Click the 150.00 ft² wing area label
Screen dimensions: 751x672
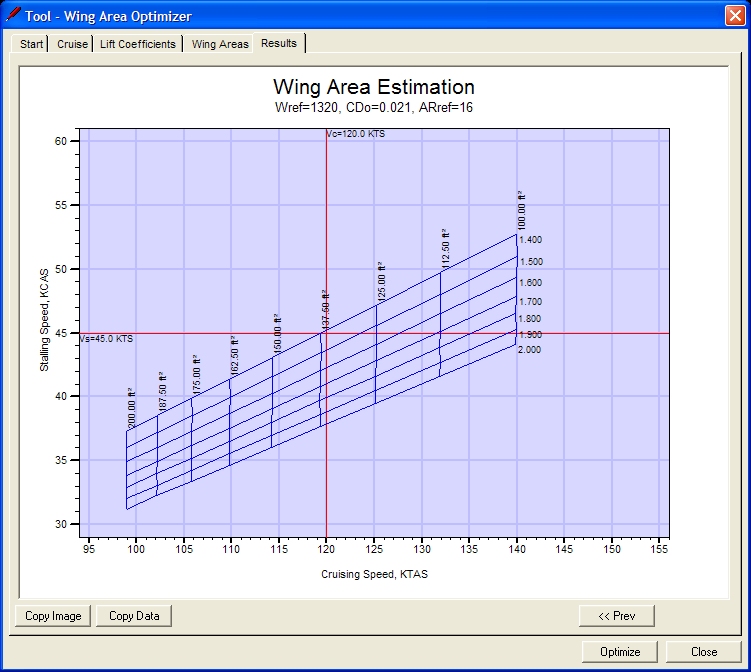(x=277, y=334)
